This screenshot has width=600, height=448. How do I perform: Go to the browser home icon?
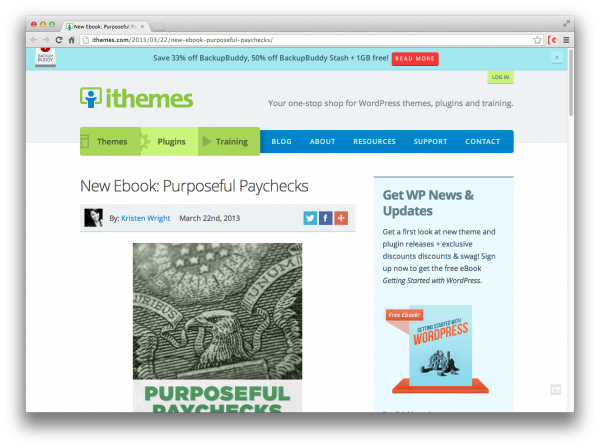(71, 40)
